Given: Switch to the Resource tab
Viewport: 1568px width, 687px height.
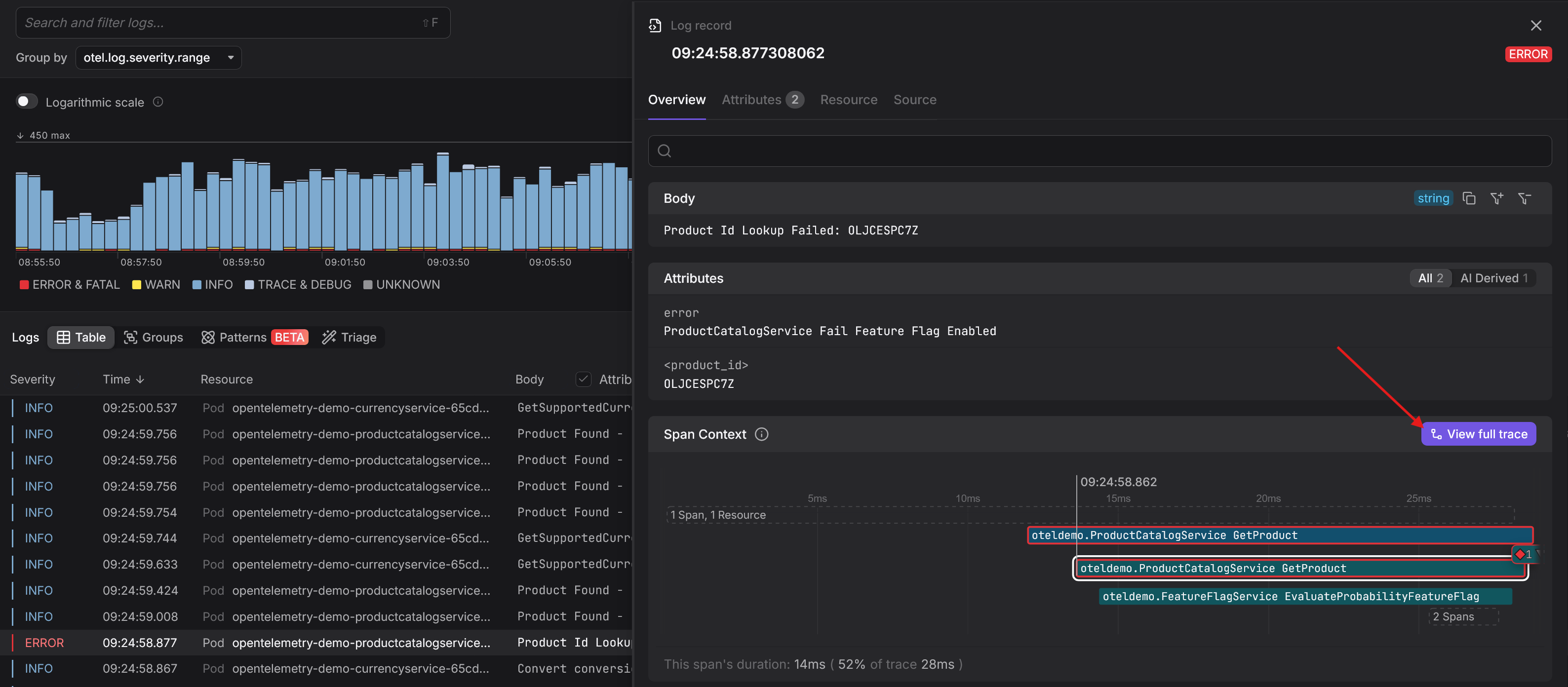Looking at the screenshot, I should (x=849, y=100).
